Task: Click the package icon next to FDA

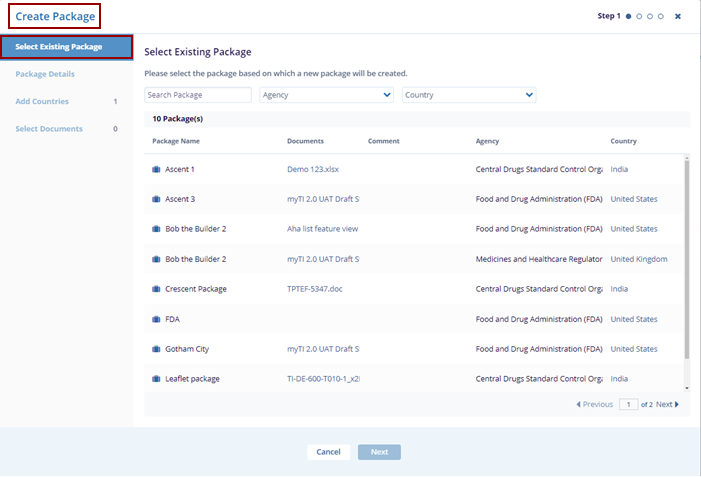Action: pos(156,320)
